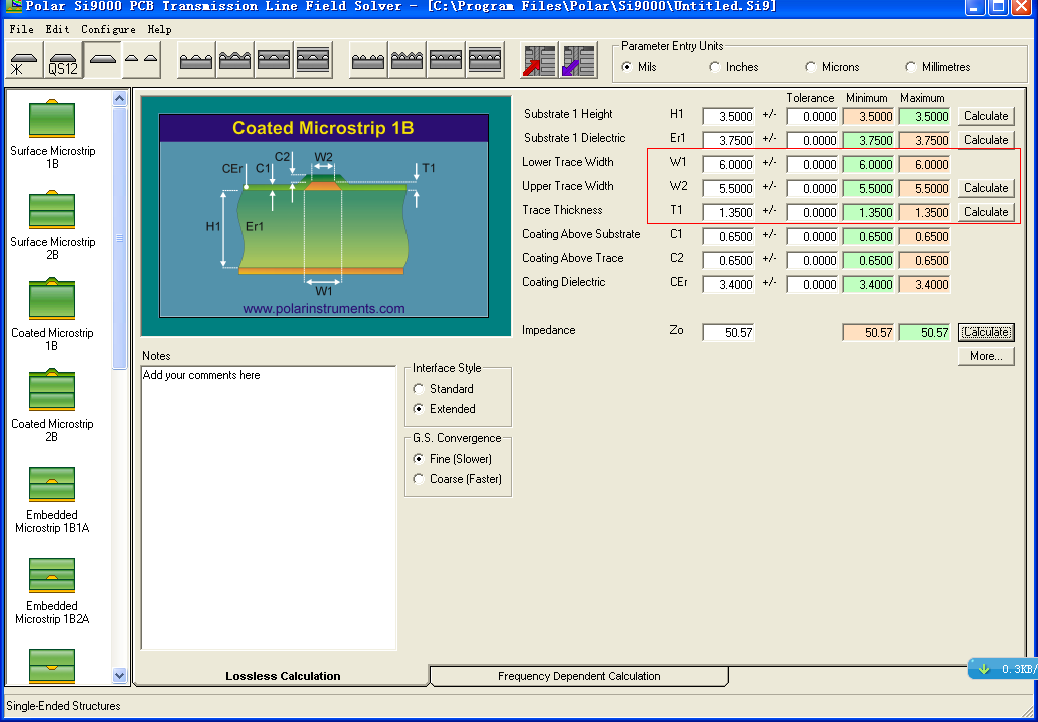Set G.S. Convergence to Fine (Slower)

[x=453, y=459]
